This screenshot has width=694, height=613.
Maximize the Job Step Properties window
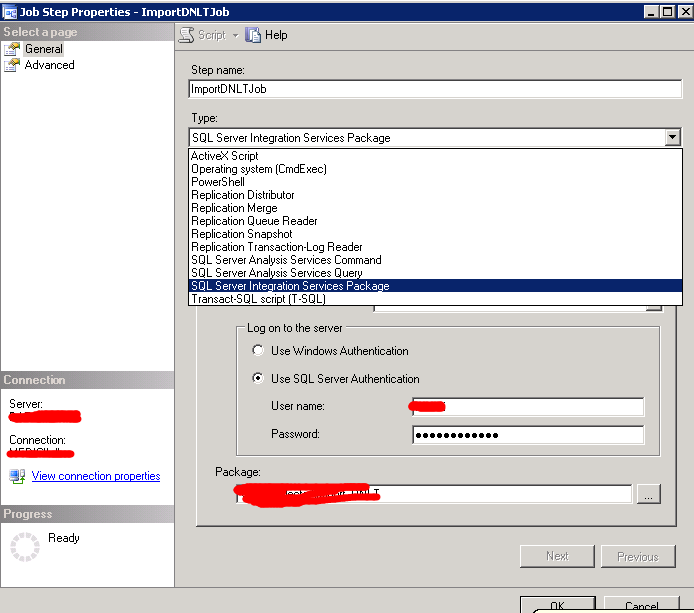667,12
